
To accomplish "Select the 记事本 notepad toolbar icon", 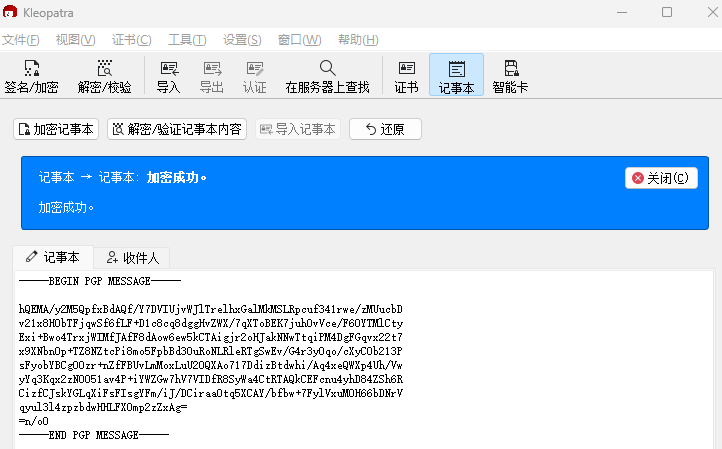I will (x=456, y=75).
